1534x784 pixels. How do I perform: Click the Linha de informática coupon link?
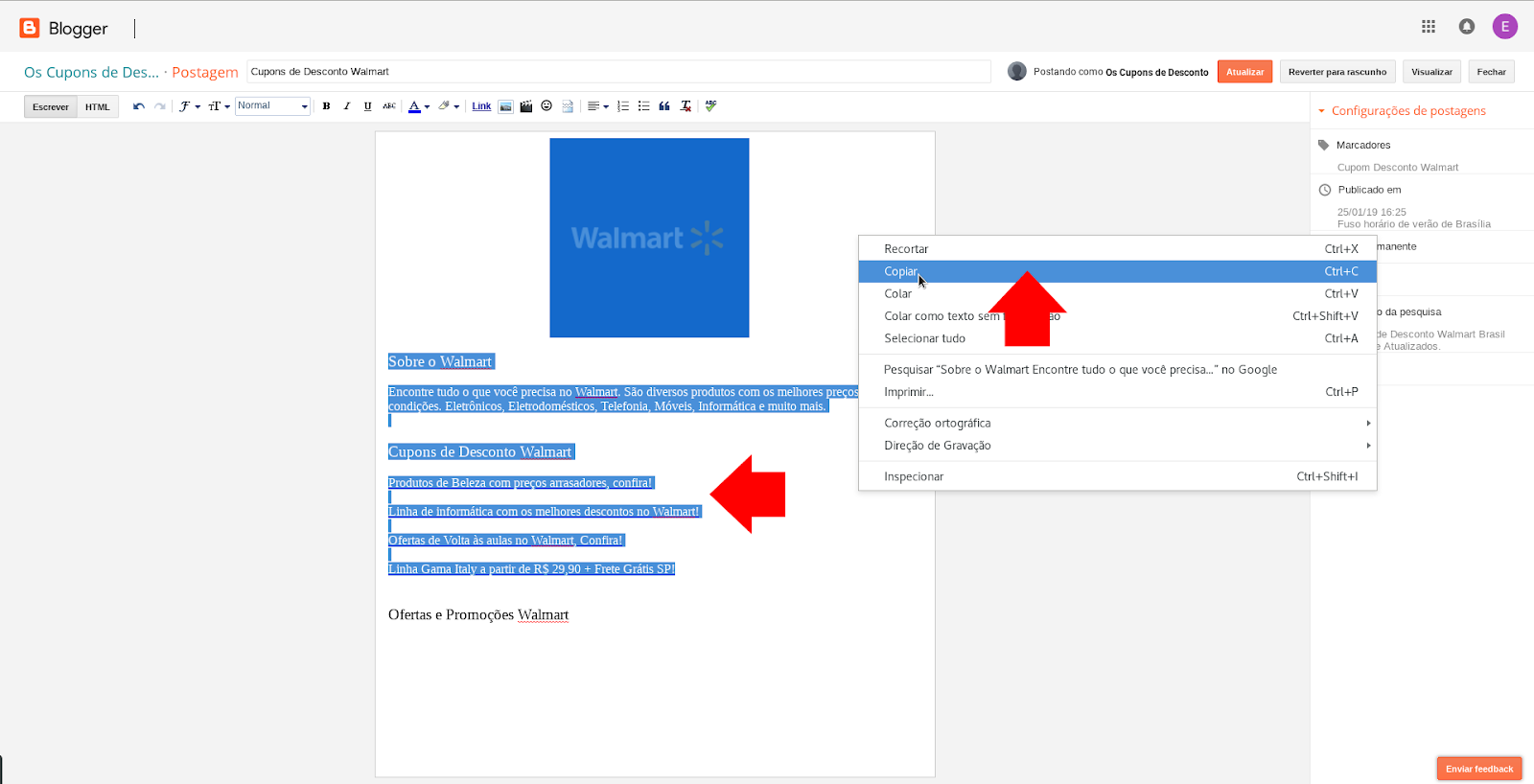coord(544,512)
